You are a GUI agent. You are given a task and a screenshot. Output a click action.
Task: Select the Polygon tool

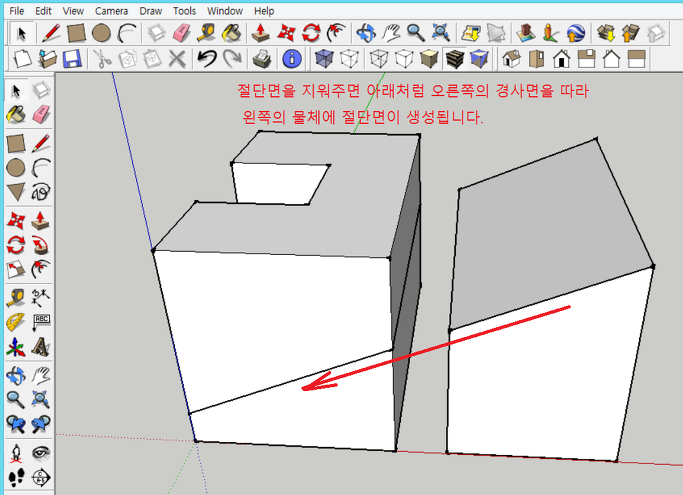pos(16,192)
